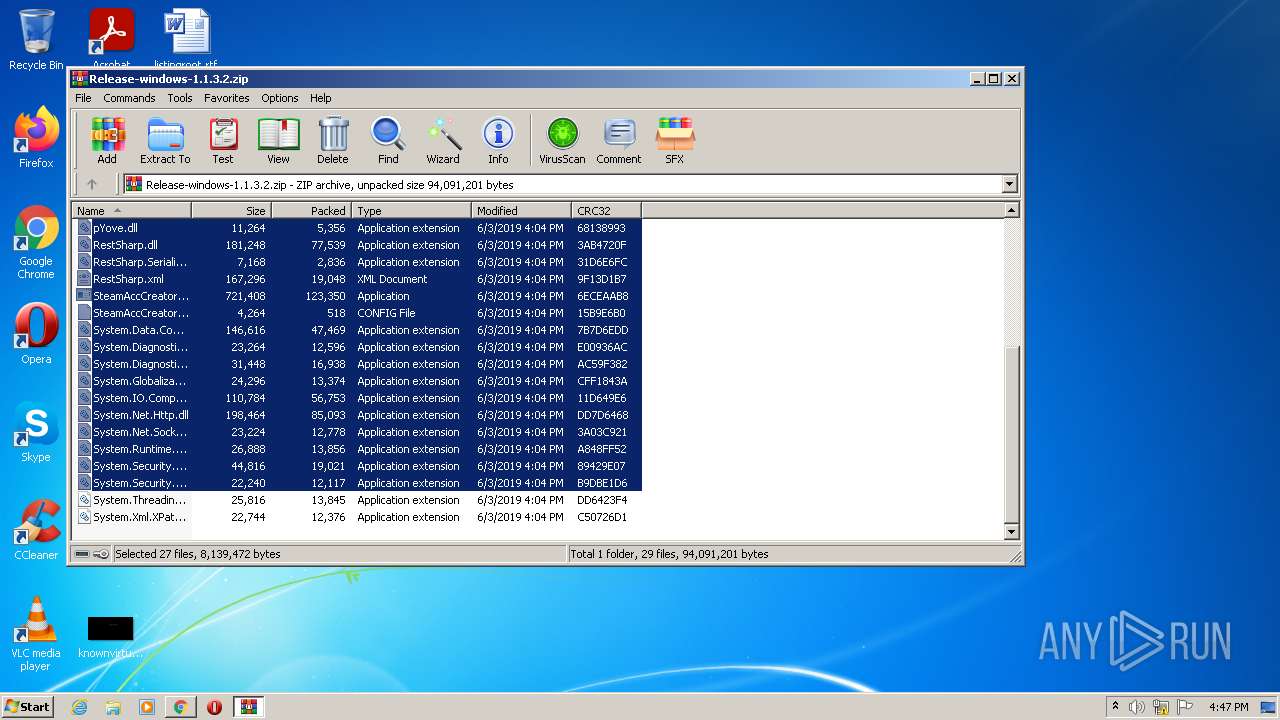Open the Recycle Bin desktop icon
The height and width of the screenshot is (720, 1280).
tap(36, 40)
